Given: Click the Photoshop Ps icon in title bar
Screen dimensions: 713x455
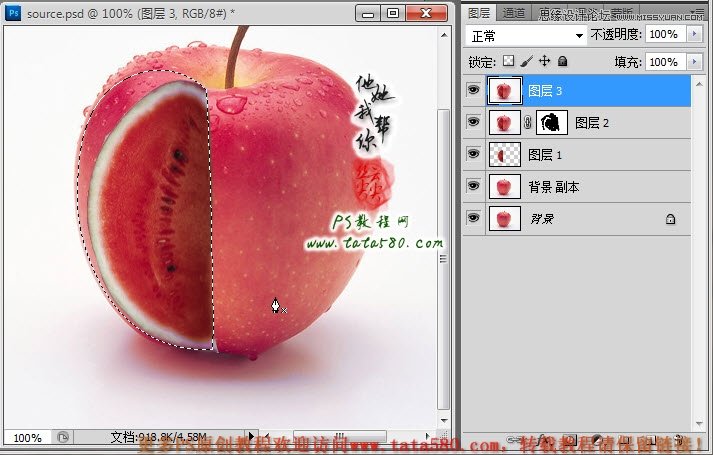Looking at the screenshot, I should 14,13.
